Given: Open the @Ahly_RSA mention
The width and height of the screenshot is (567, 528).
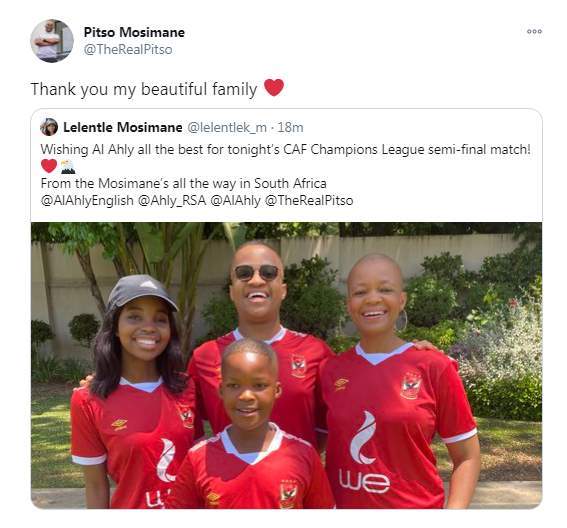Looking at the screenshot, I should (172, 200).
